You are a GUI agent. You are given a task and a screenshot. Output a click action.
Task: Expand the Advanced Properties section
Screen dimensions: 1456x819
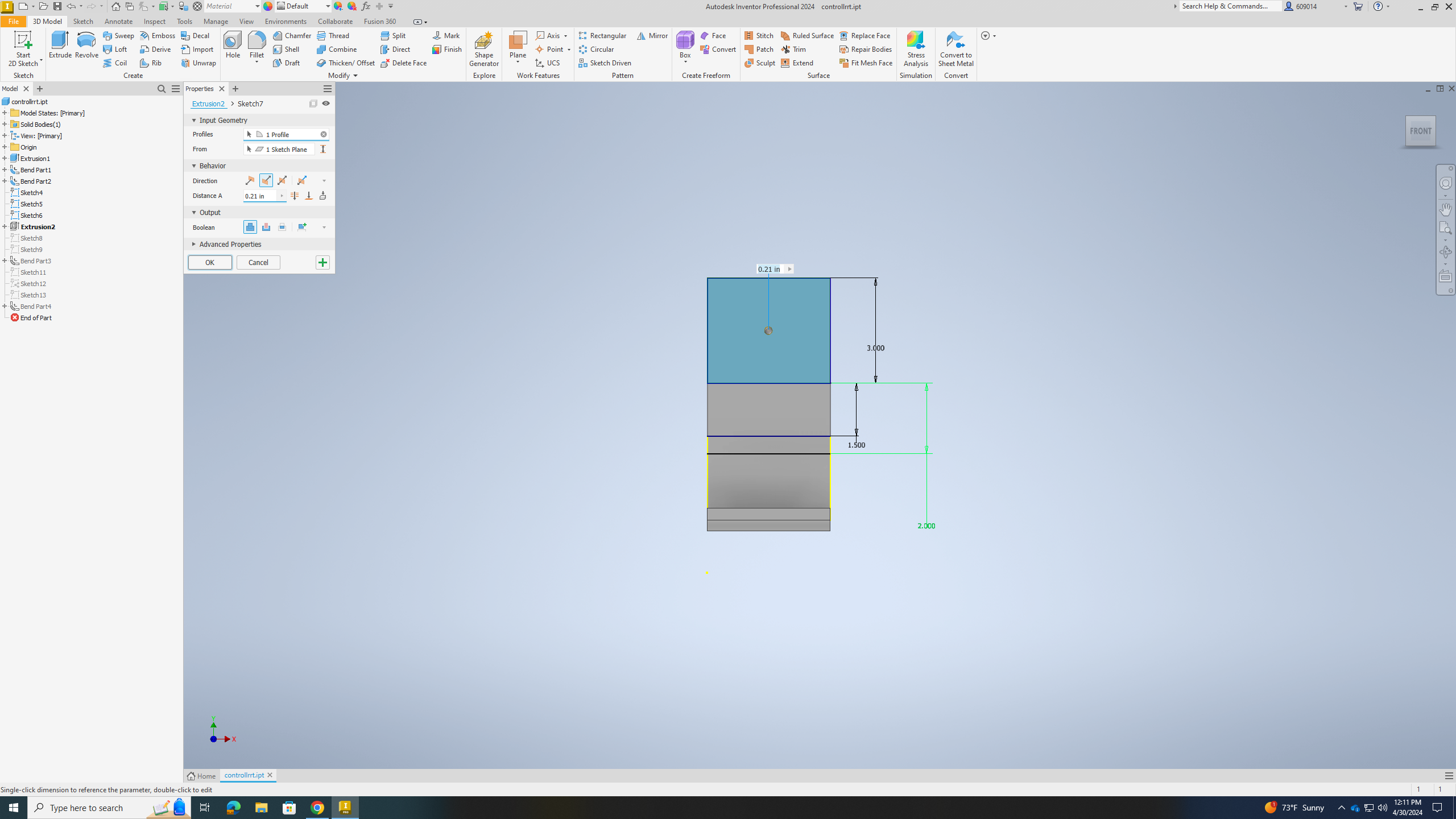pyautogui.click(x=194, y=244)
